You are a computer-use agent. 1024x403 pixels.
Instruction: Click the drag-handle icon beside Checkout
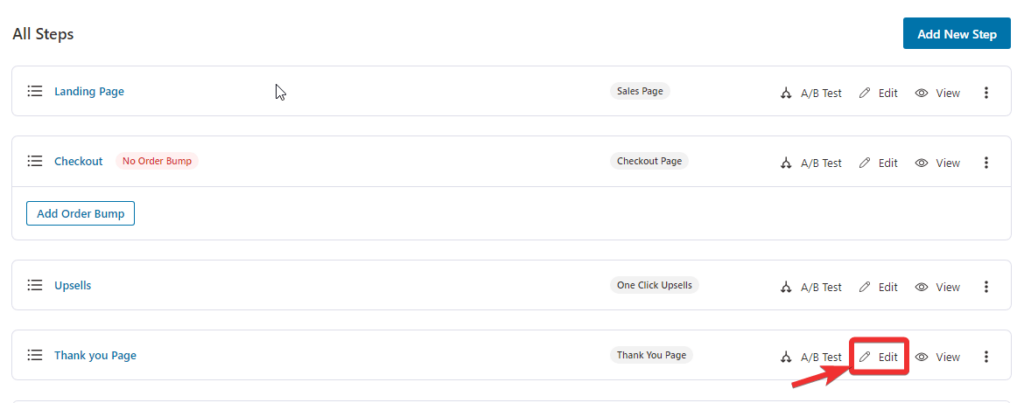(x=35, y=161)
